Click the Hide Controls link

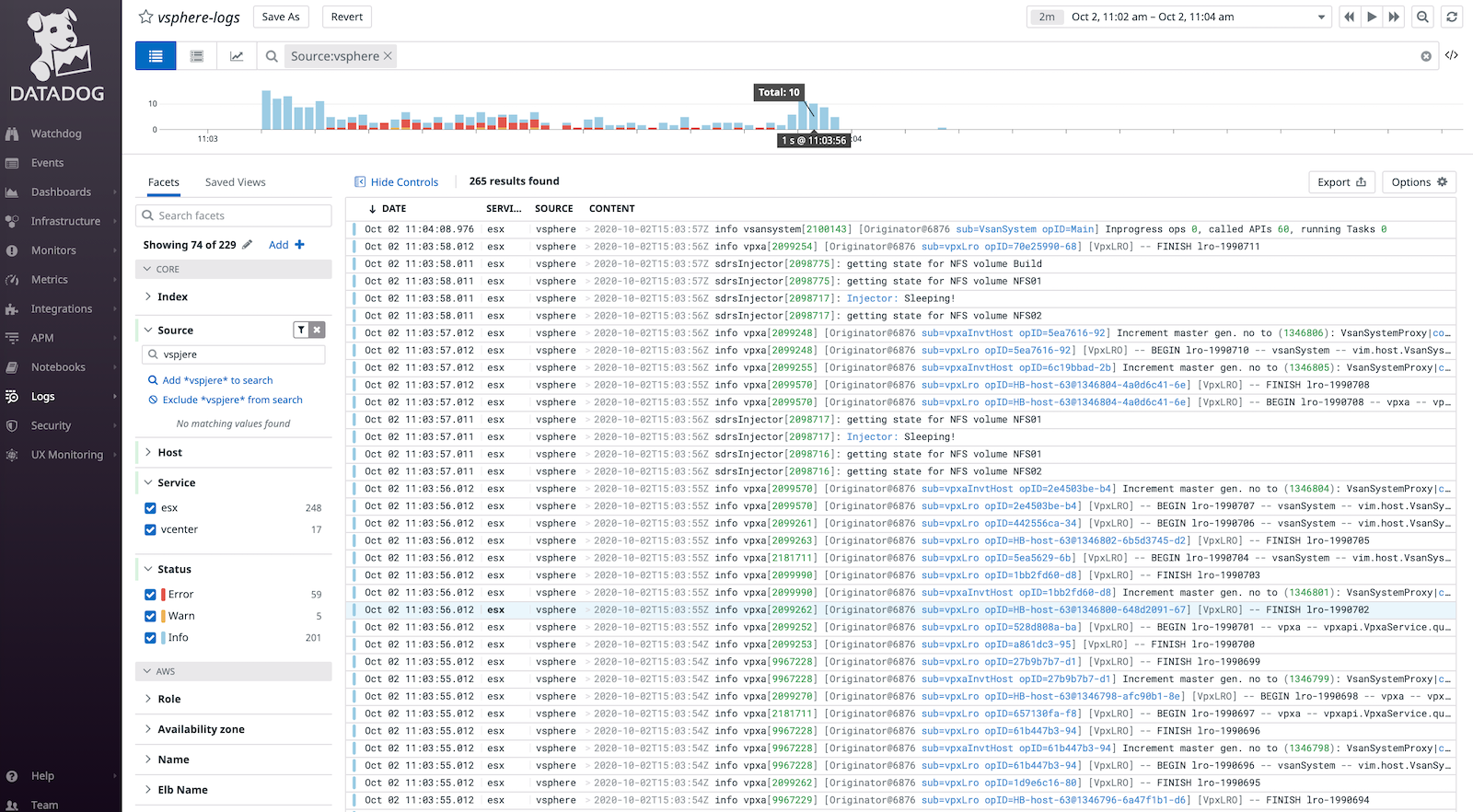(x=397, y=182)
